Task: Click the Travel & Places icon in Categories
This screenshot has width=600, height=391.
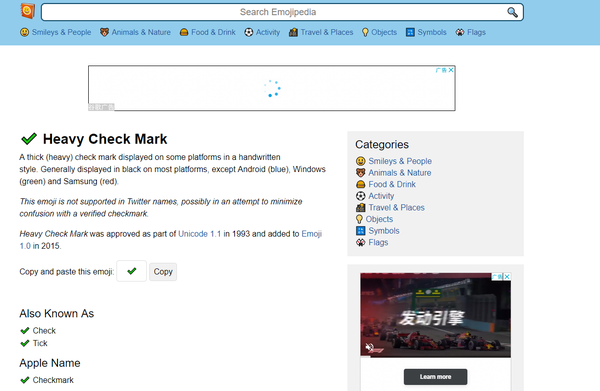Action: pos(360,208)
